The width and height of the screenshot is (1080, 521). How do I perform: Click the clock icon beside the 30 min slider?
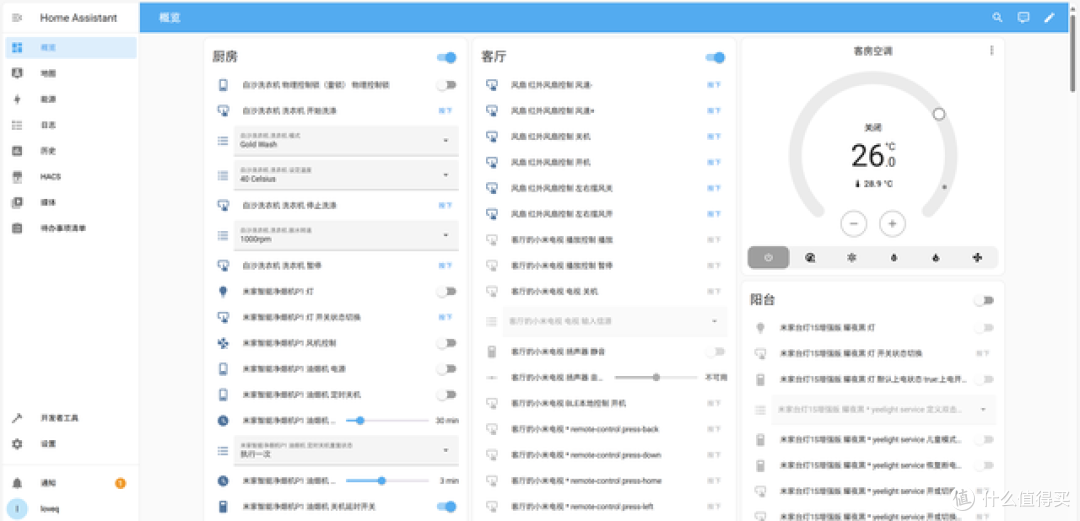(223, 420)
